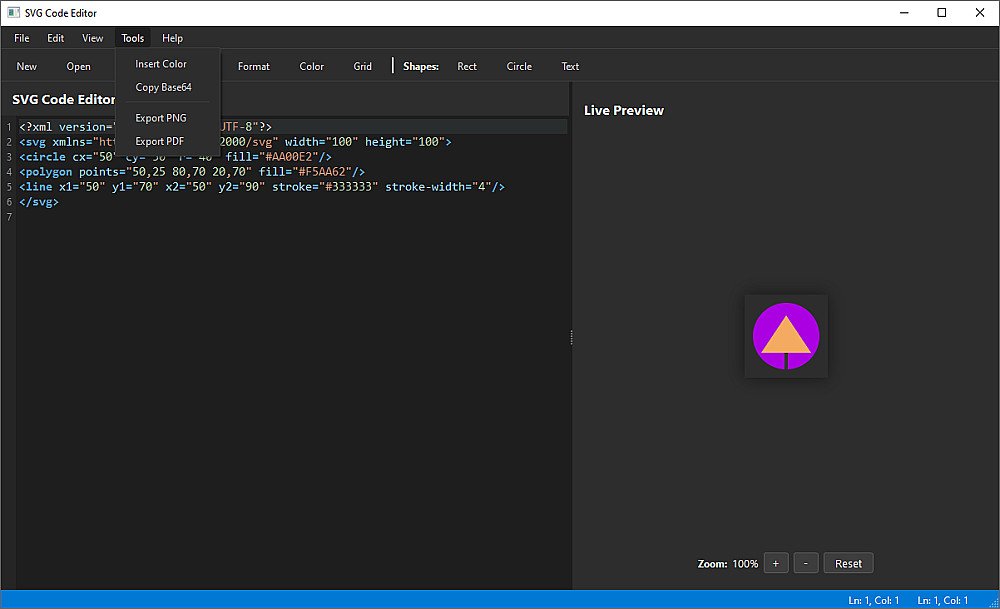
Task: Zoom in with the plus button
Action: [x=776, y=564]
